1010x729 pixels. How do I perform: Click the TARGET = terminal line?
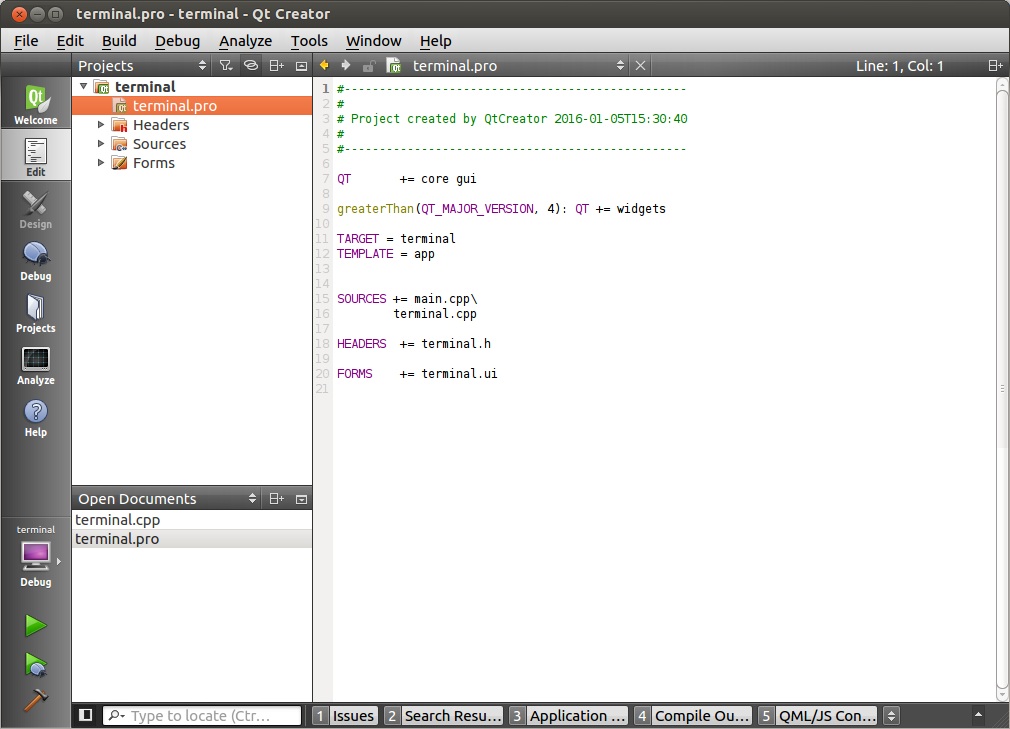(395, 239)
